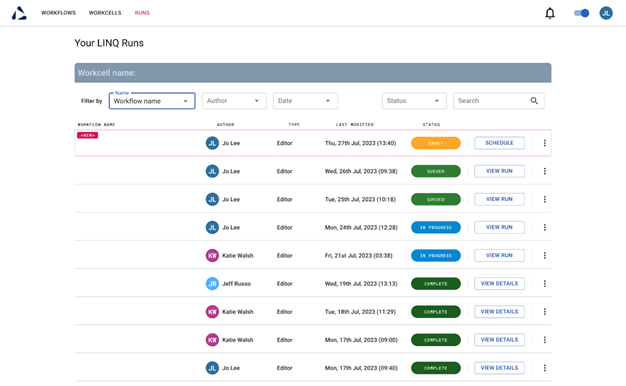626x386 pixels.
Task: Click 'Thu, 27th Jul, 2023 (13:40)' date
Action: click(361, 143)
